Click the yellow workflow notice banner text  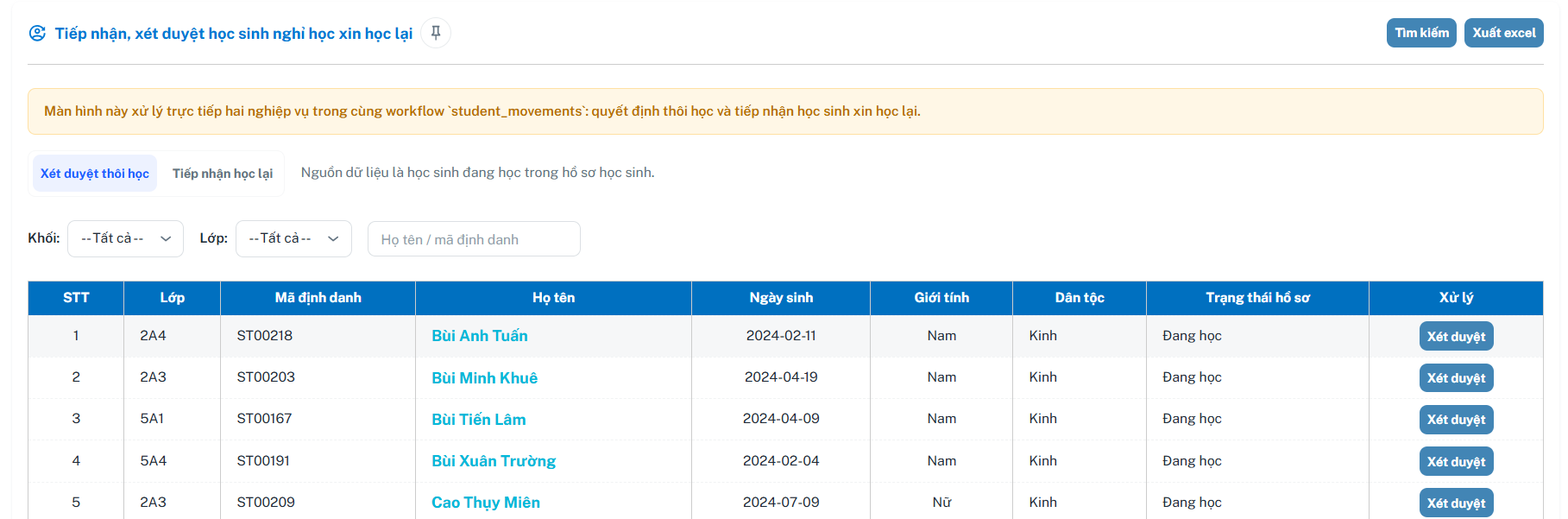(x=482, y=111)
